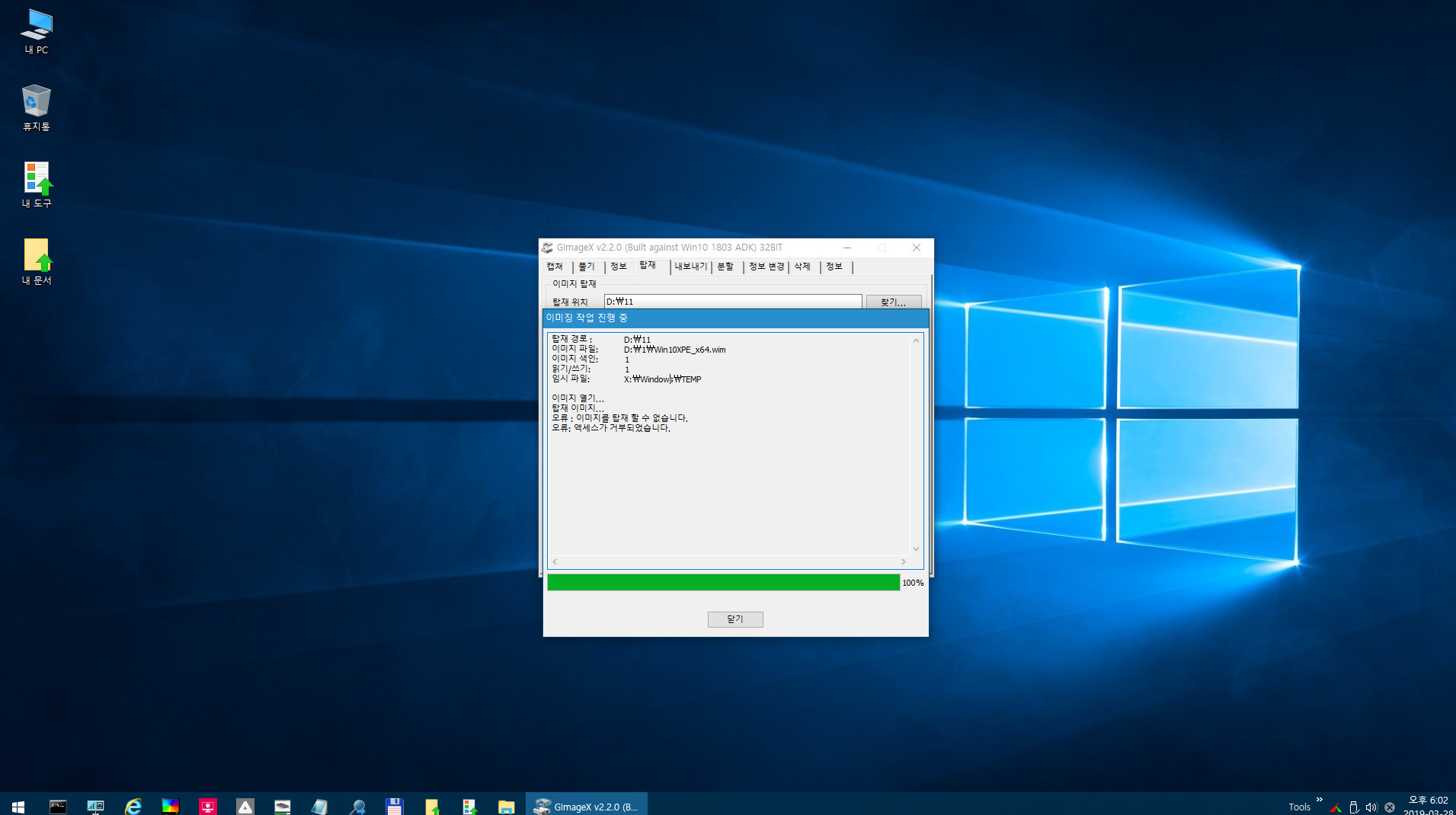The height and width of the screenshot is (815, 1456).
Task: Click the log horizontal scroll-right arrow
Action: [x=904, y=562]
